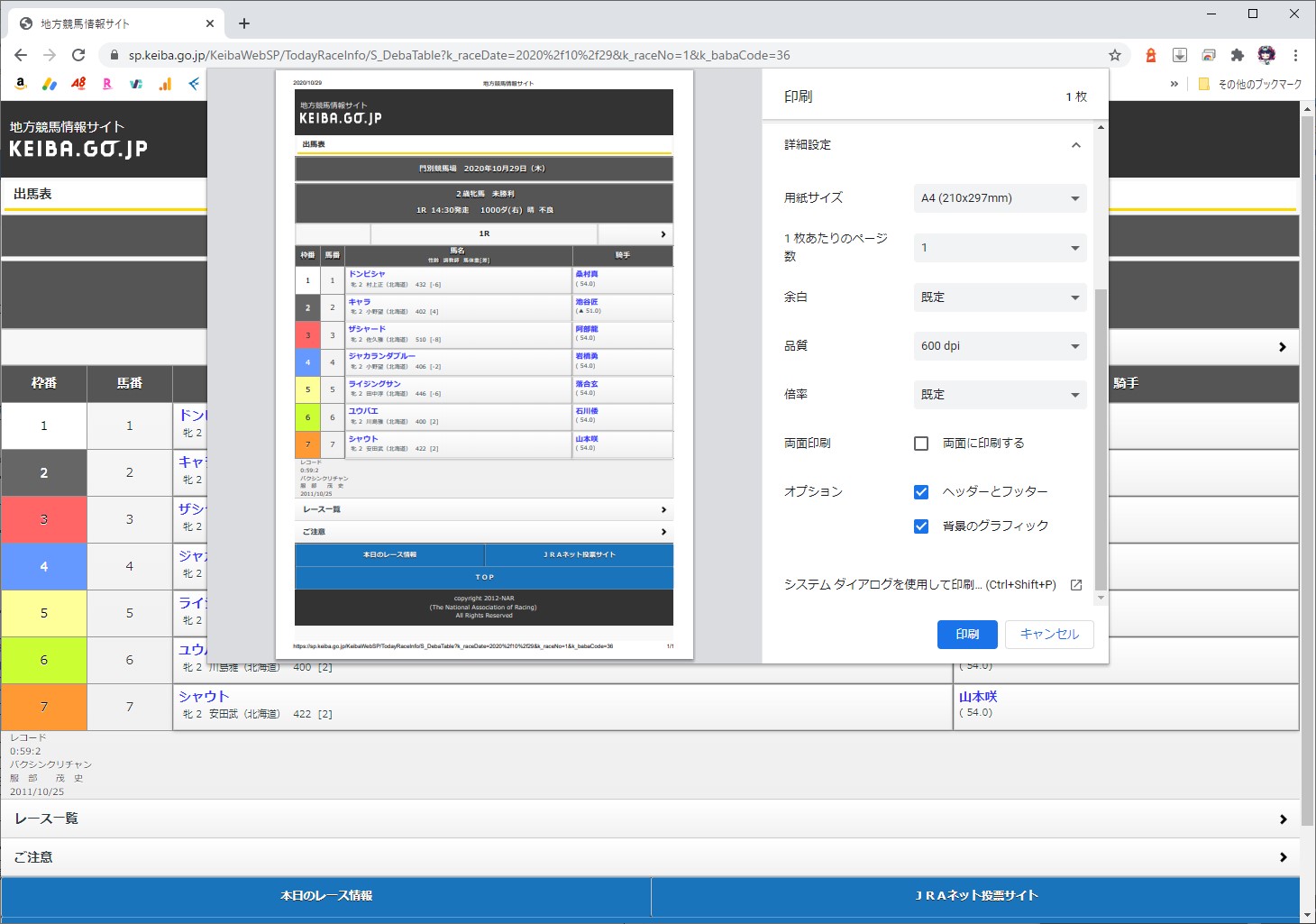Image resolution: width=1316 pixels, height=924 pixels.
Task: Open new tab with plus button
Action: tap(244, 23)
